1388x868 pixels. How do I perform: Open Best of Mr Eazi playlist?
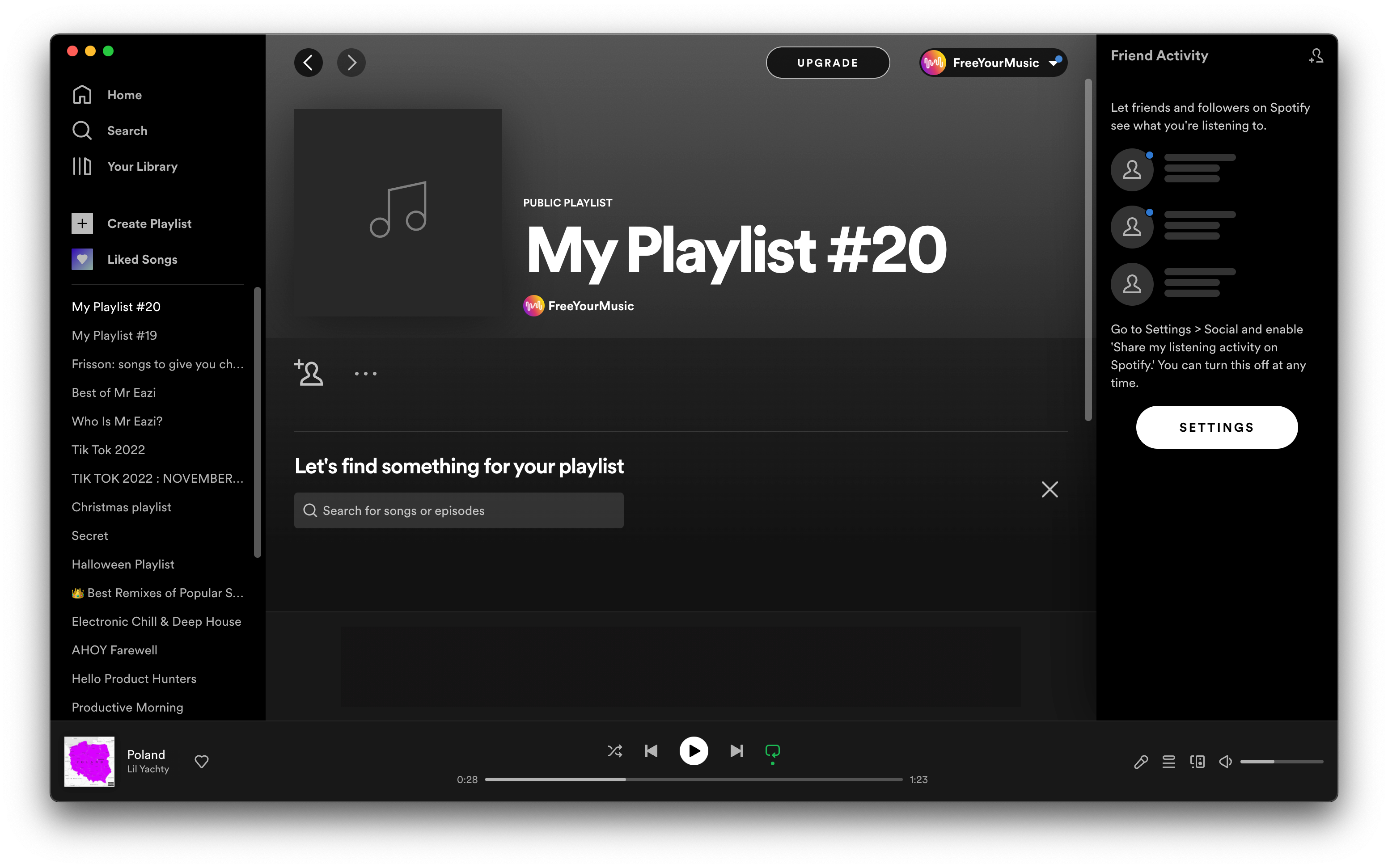pos(114,393)
